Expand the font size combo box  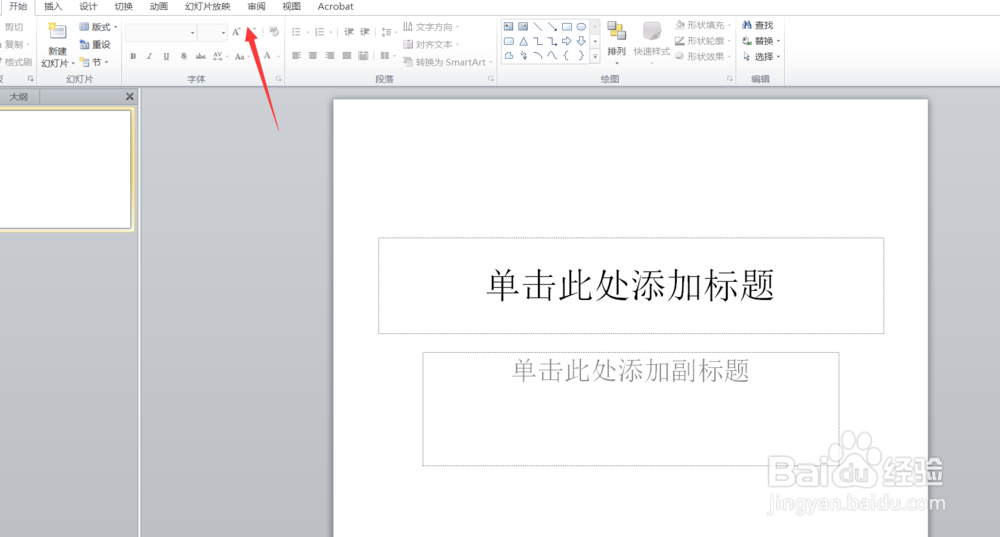pyautogui.click(x=223, y=33)
